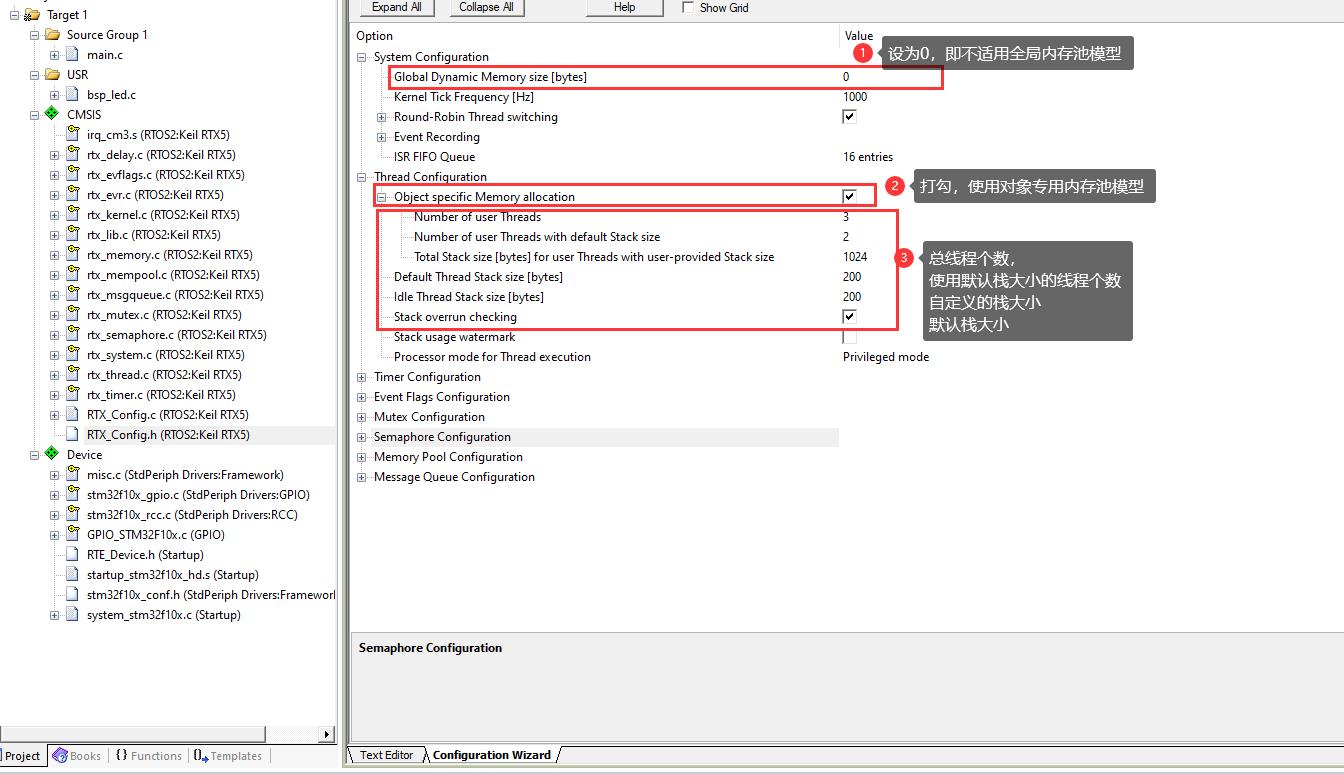Click the system_stm32f10x.c file icon
This screenshot has height=774, width=1344.
point(72,615)
